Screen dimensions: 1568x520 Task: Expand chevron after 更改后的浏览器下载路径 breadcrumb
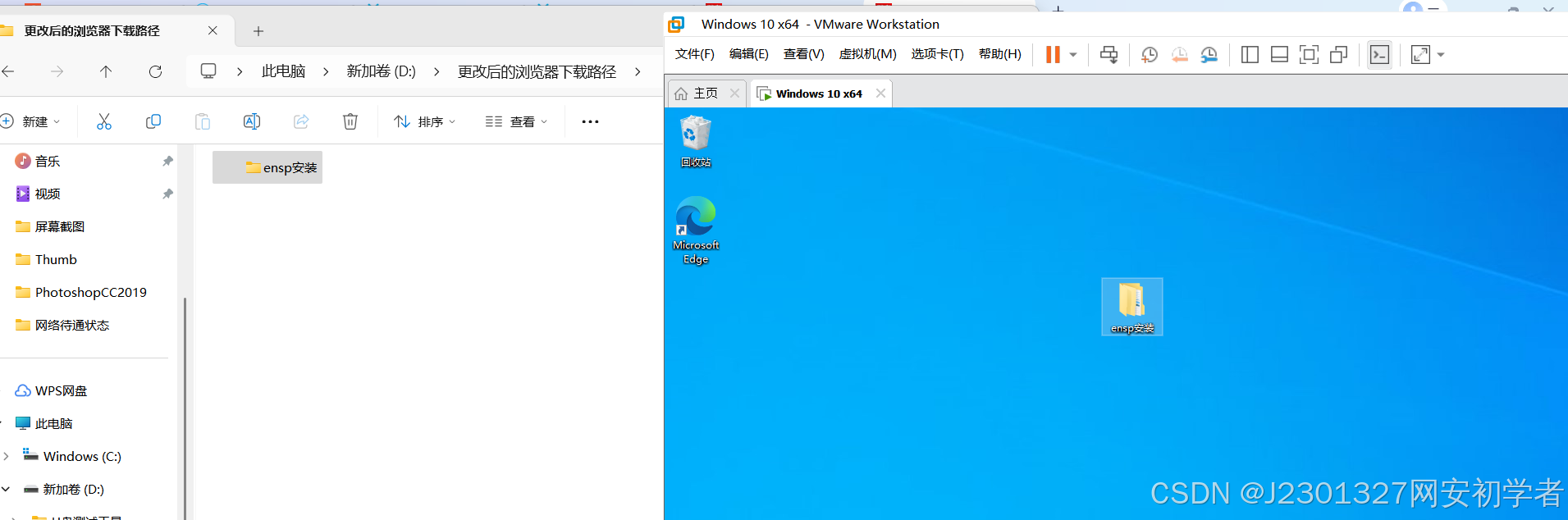(638, 71)
